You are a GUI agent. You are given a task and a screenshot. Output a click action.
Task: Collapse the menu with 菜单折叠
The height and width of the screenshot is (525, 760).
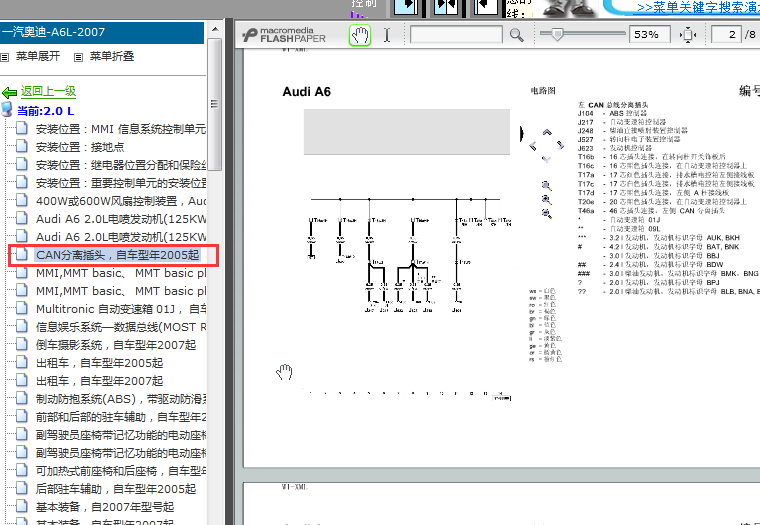[112, 56]
